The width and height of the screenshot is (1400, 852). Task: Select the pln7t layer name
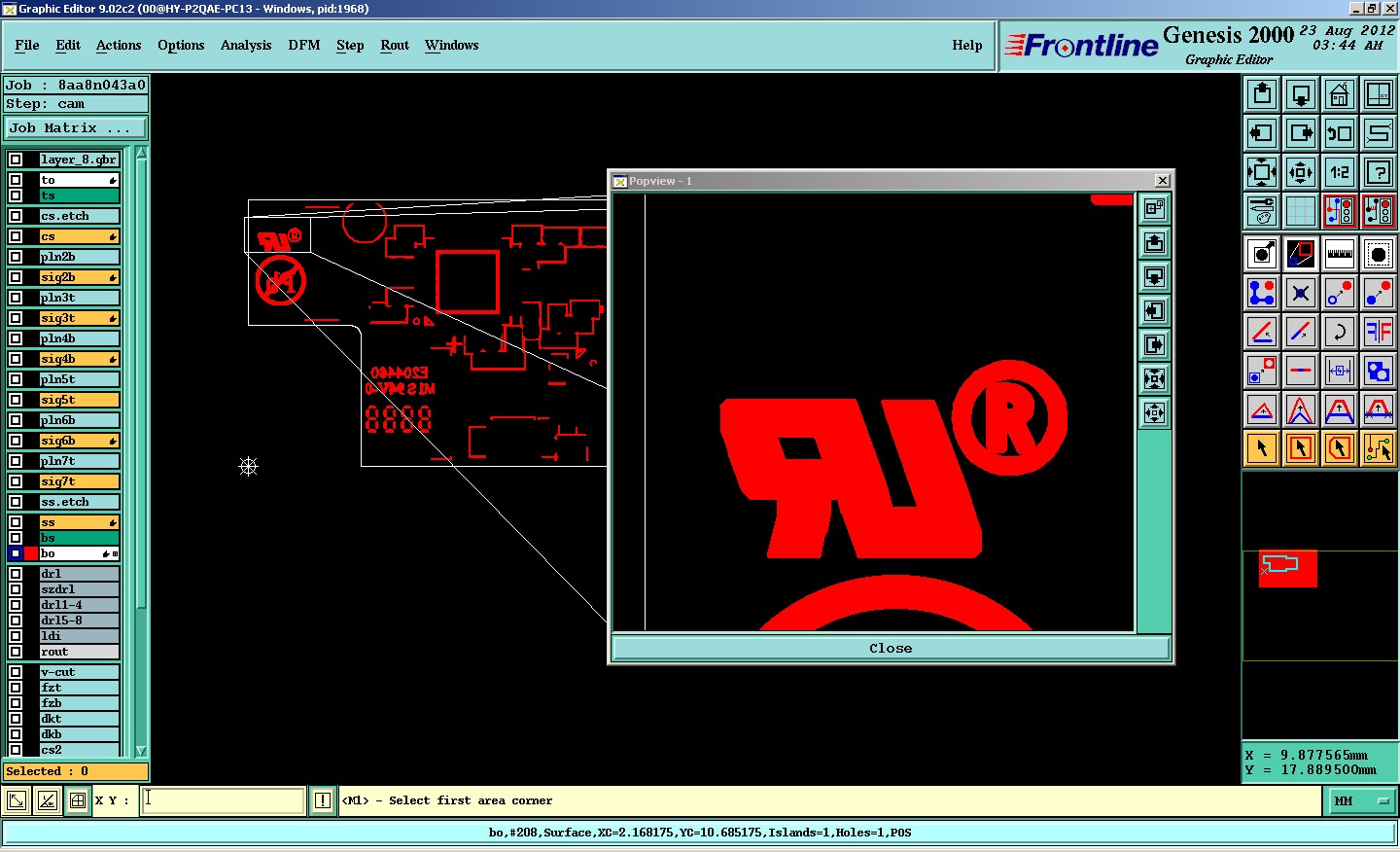79,461
